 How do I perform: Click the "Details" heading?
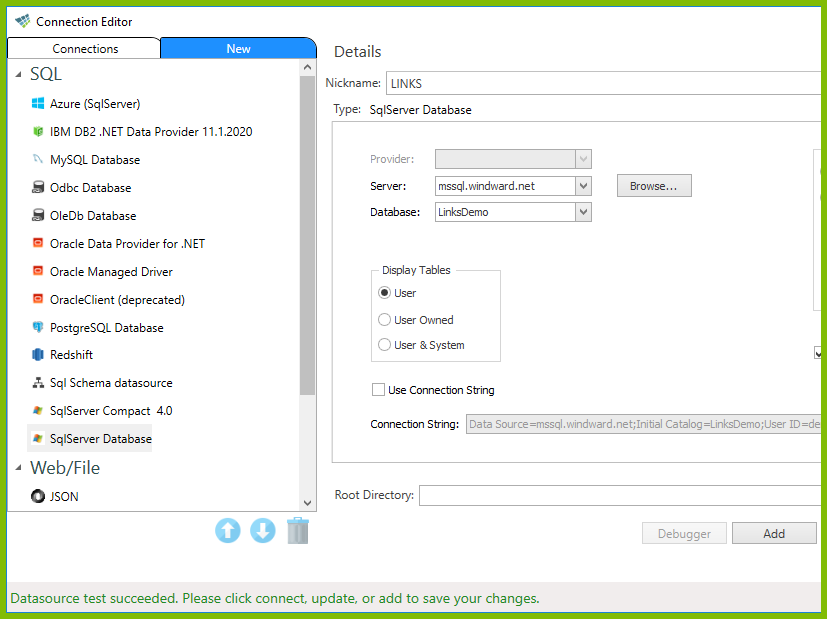[x=358, y=52]
